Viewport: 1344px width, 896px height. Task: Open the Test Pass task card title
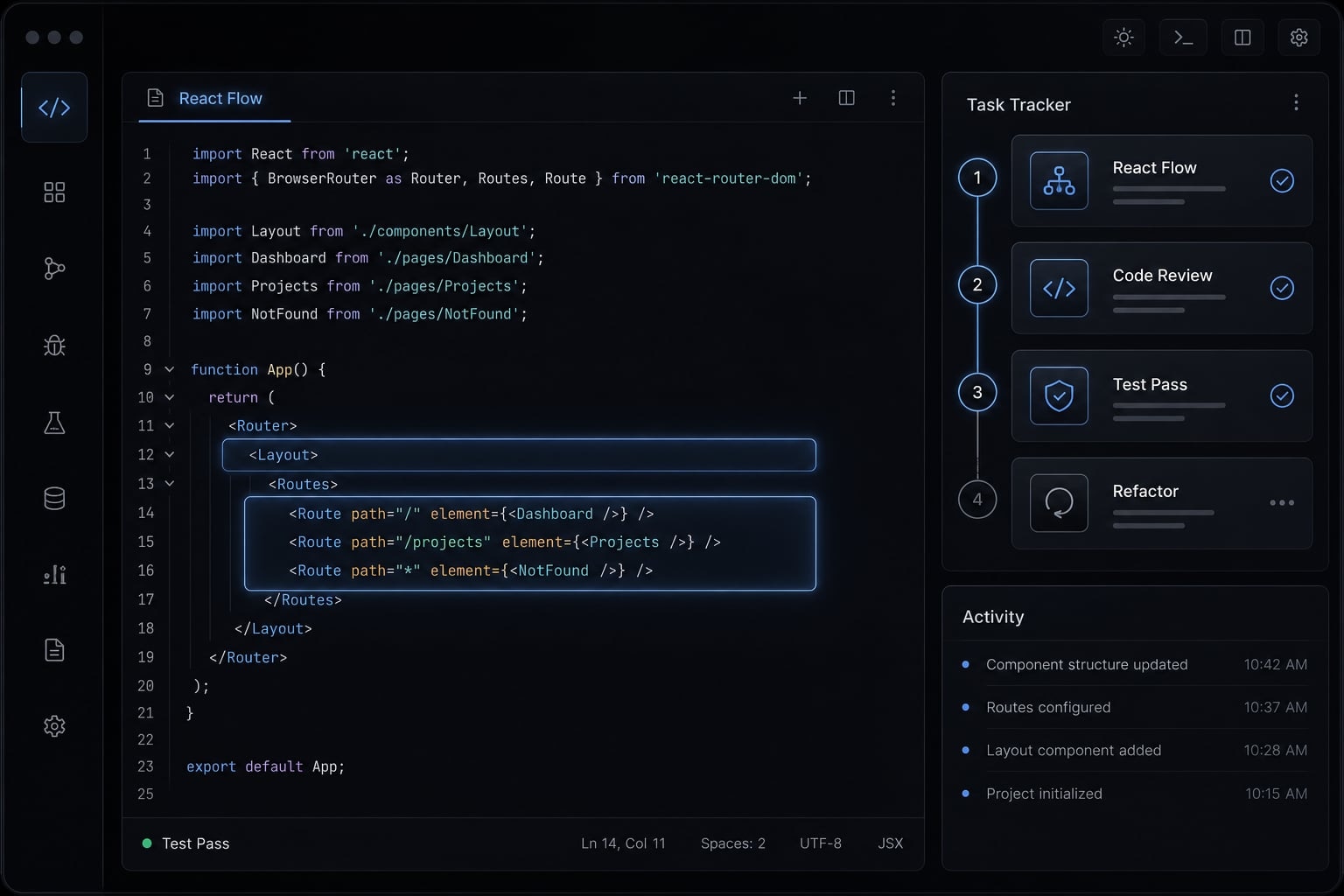1150,384
